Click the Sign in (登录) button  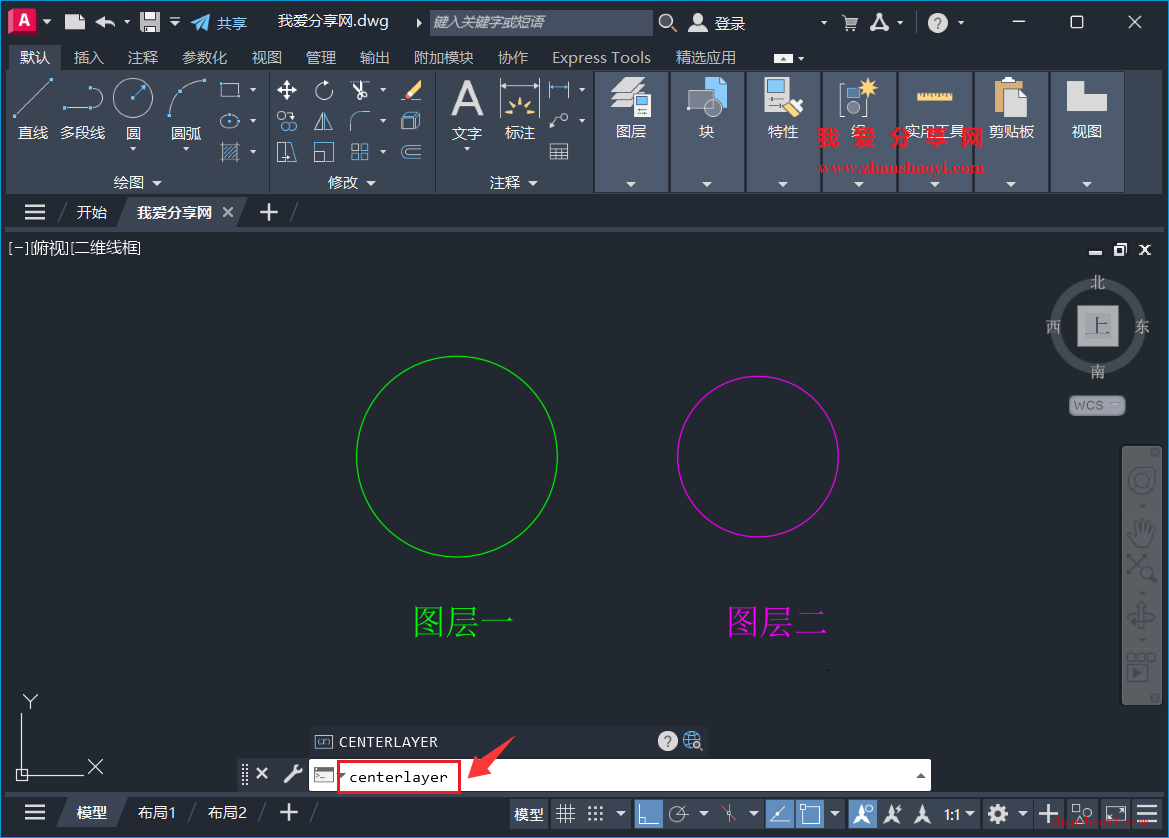pos(716,23)
